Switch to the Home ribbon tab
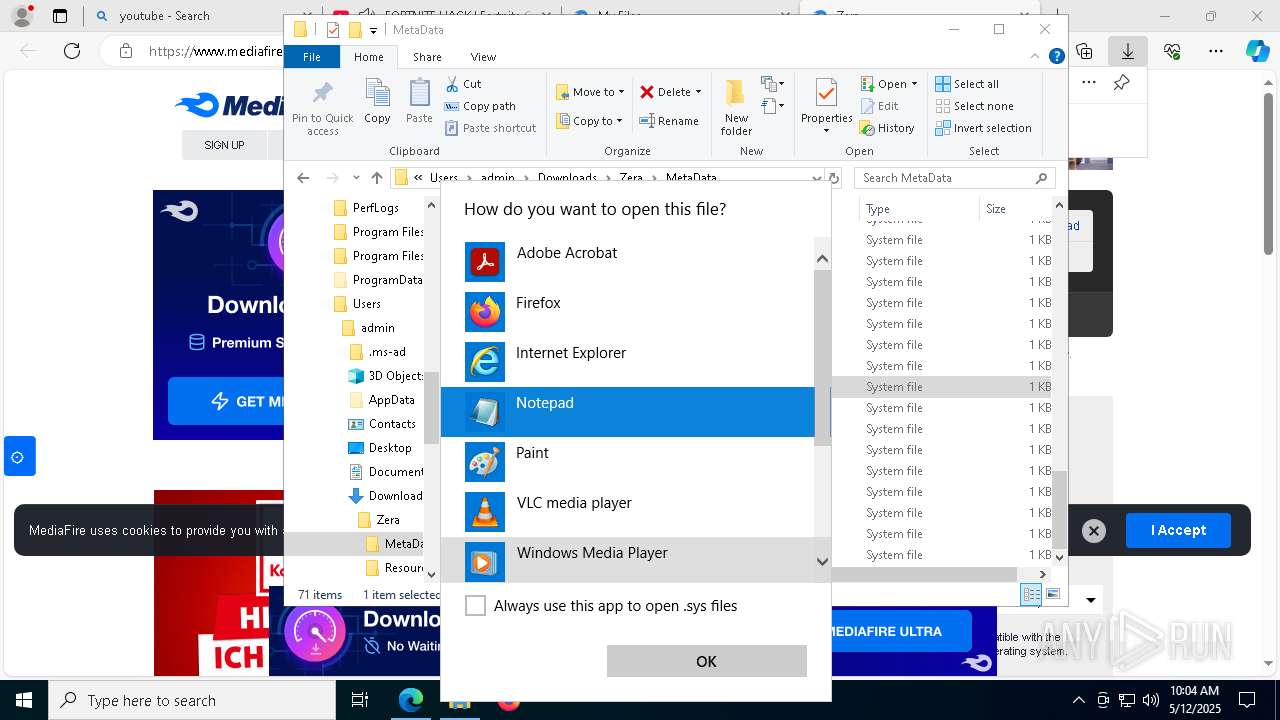1280x720 pixels. coord(368,57)
